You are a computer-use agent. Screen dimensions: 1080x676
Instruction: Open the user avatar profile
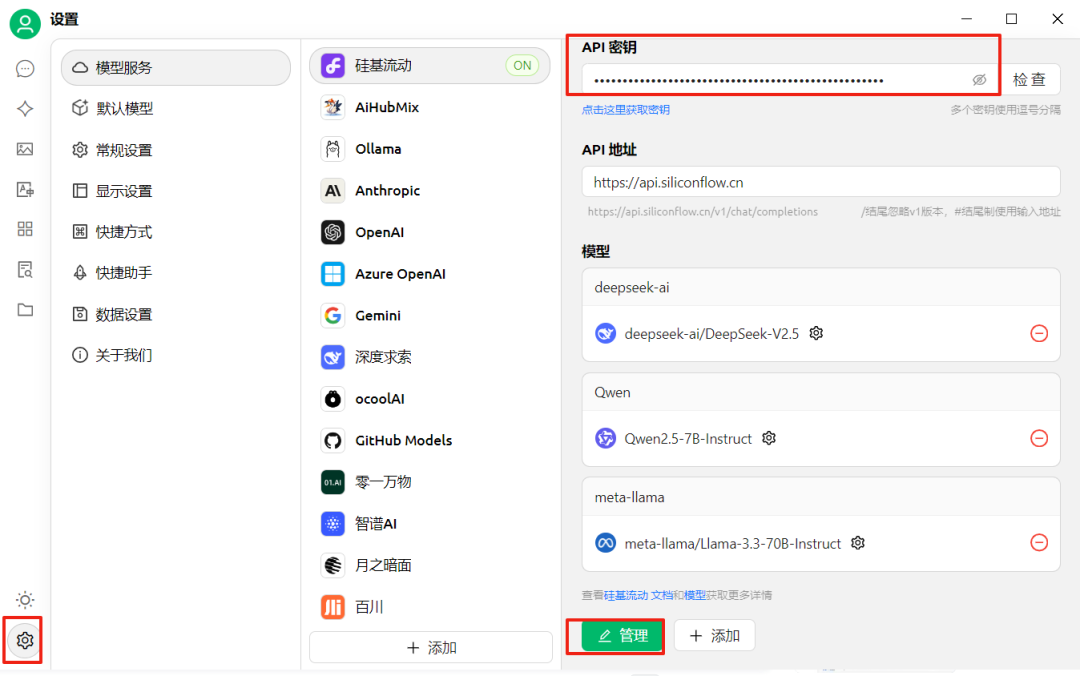25,24
